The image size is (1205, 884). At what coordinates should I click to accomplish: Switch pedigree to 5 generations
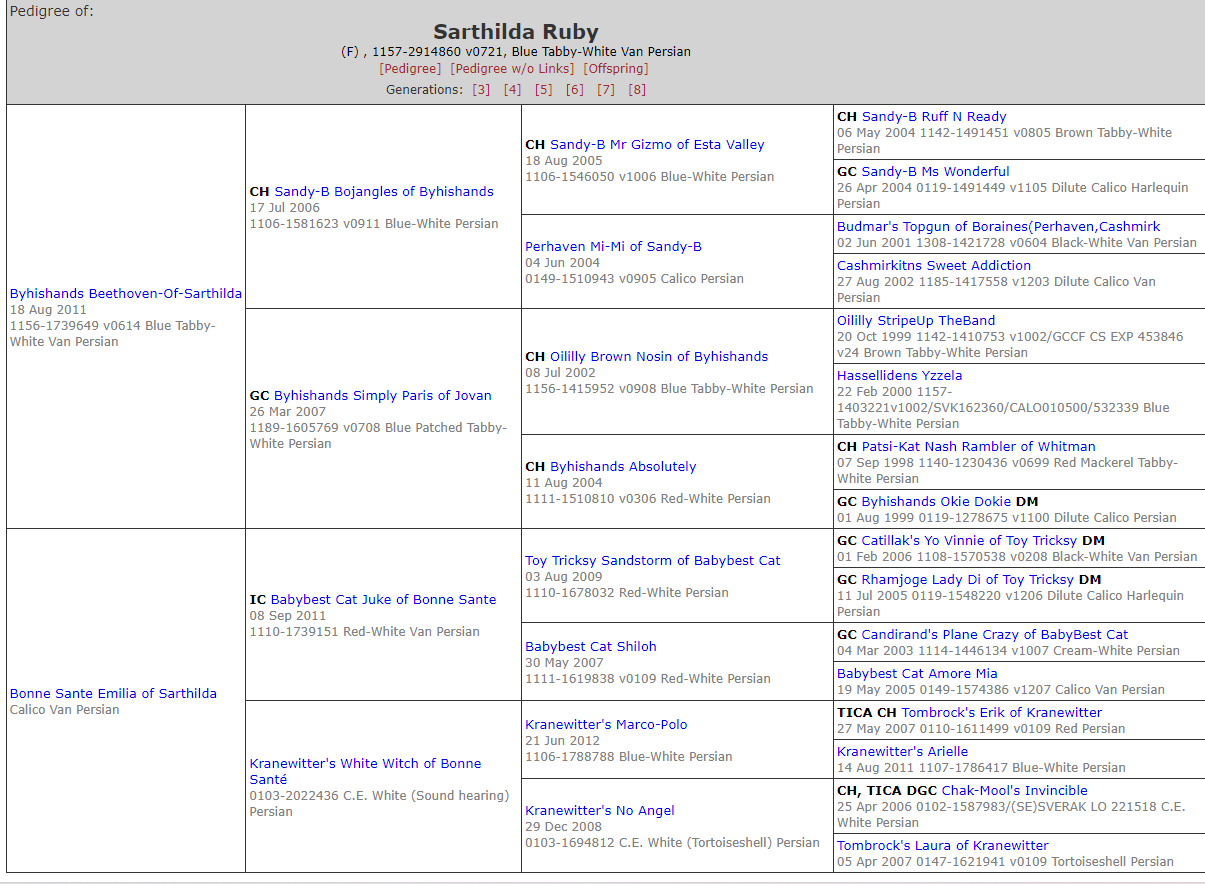click(x=543, y=90)
